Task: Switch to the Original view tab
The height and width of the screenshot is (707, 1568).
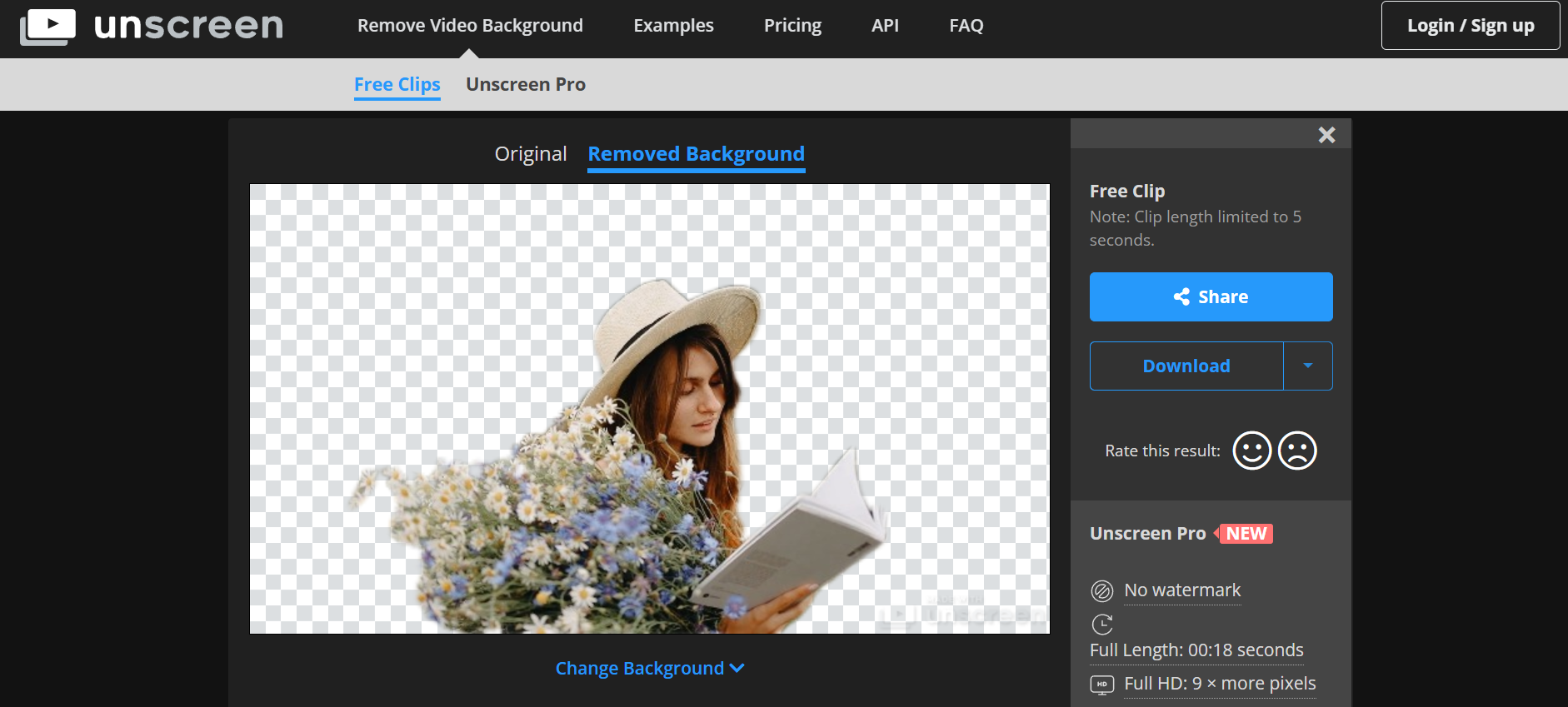Action: pyautogui.click(x=530, y=154)
